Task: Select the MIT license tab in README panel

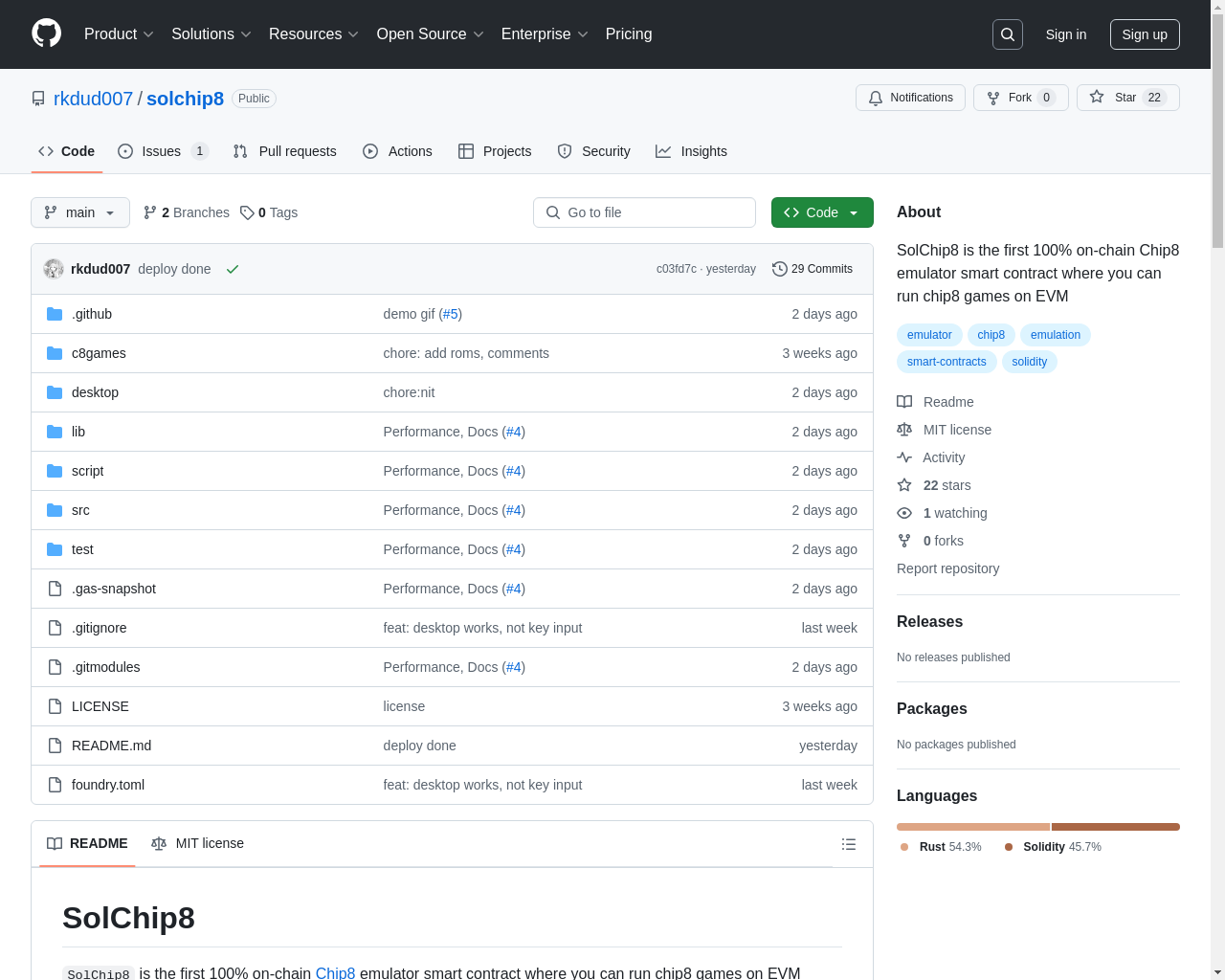Action: pyautogui.click(x=197, y=844)
